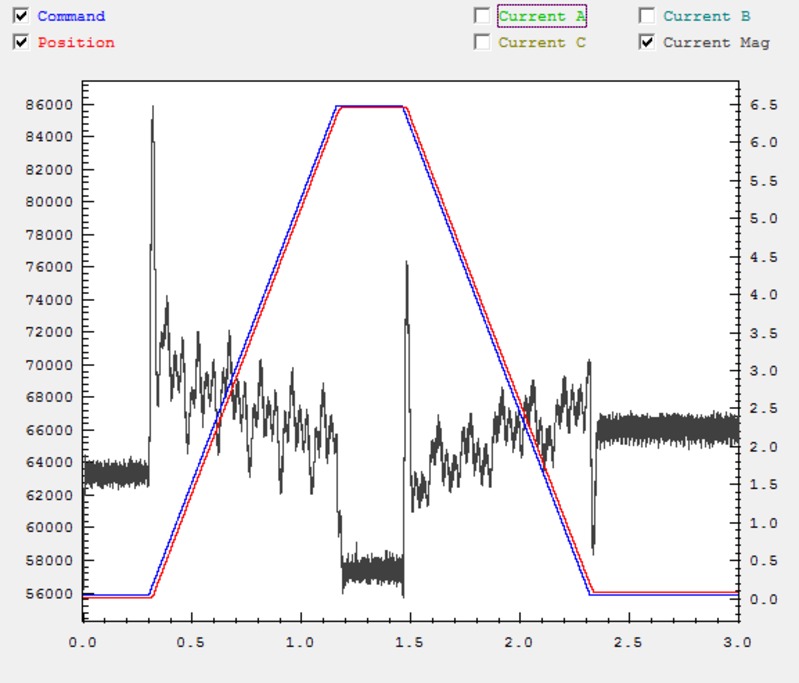Click the blue Command label text
Viewport: 799px width, 683px height.
click(x=71, y=16)
